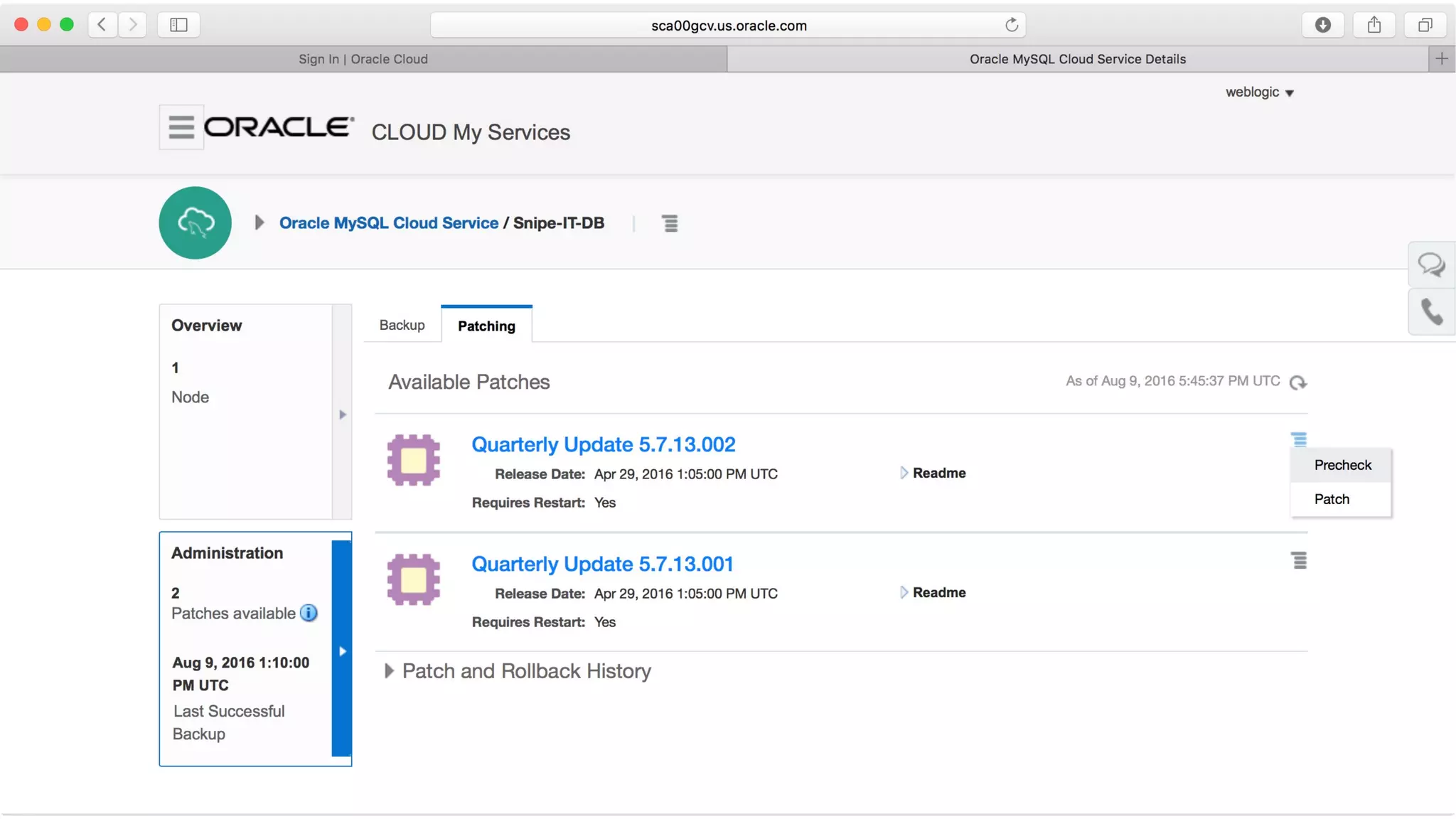Click the phone contact icon
The height and width of the screenshot is (819, 1456).
pos(1431,311)
